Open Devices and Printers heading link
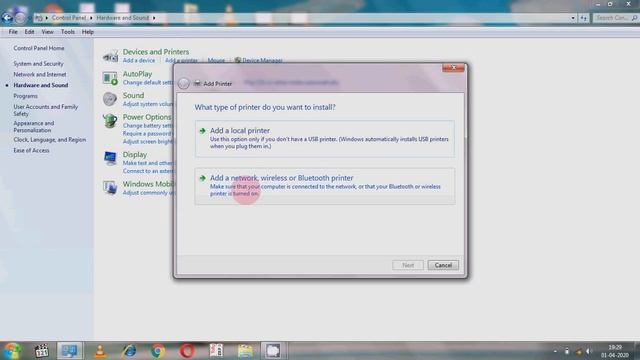This screenshot has width=640, height=360. coord(156,52)
